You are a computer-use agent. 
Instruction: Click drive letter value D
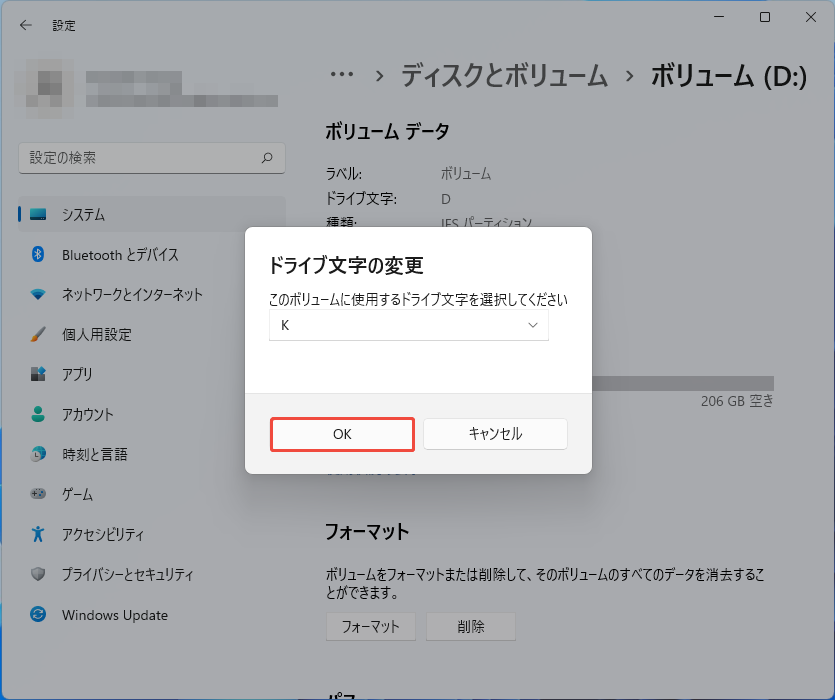pos(446,199)
